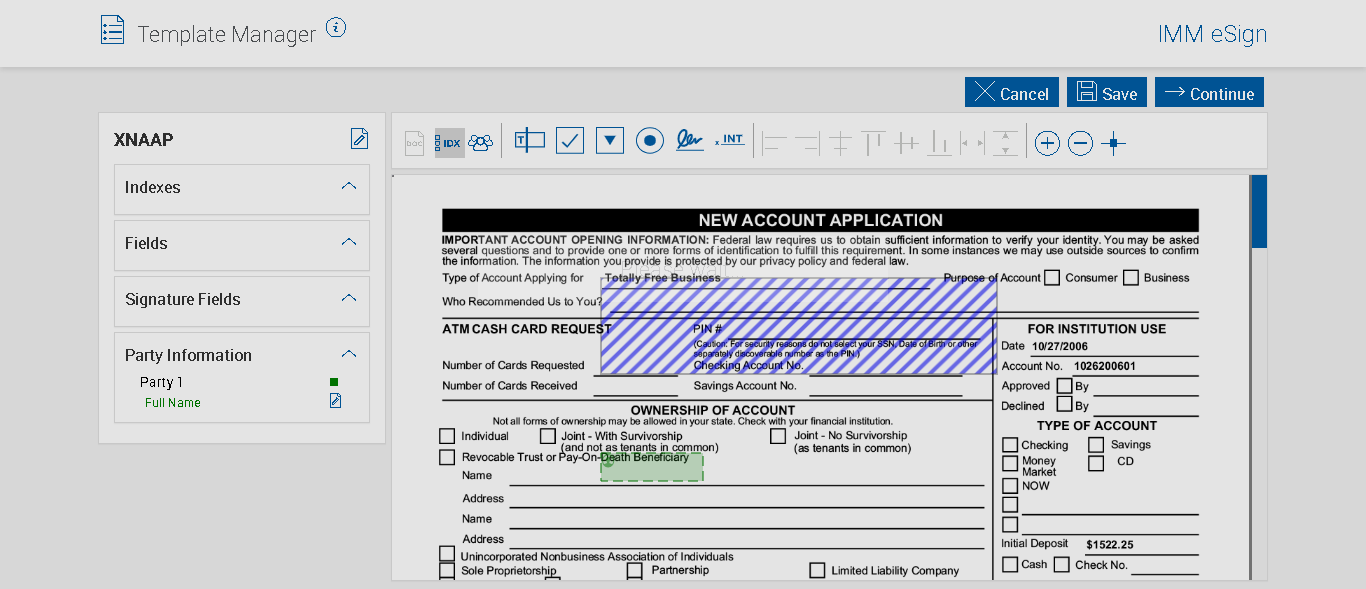
Task: Click the Cancel button
Action: pyautogui.click(x=1011, y=93)
